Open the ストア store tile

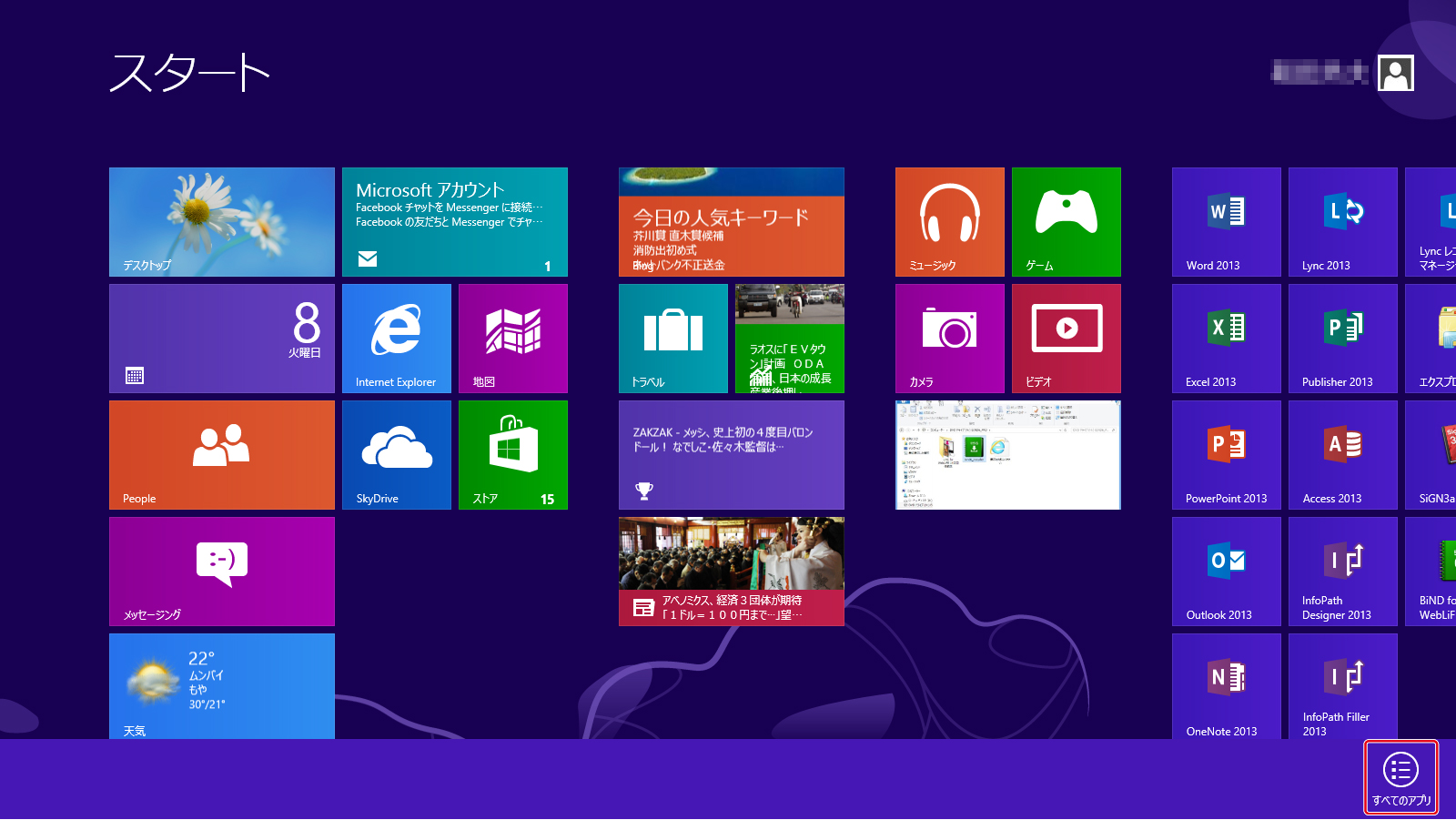coord(513,455)
